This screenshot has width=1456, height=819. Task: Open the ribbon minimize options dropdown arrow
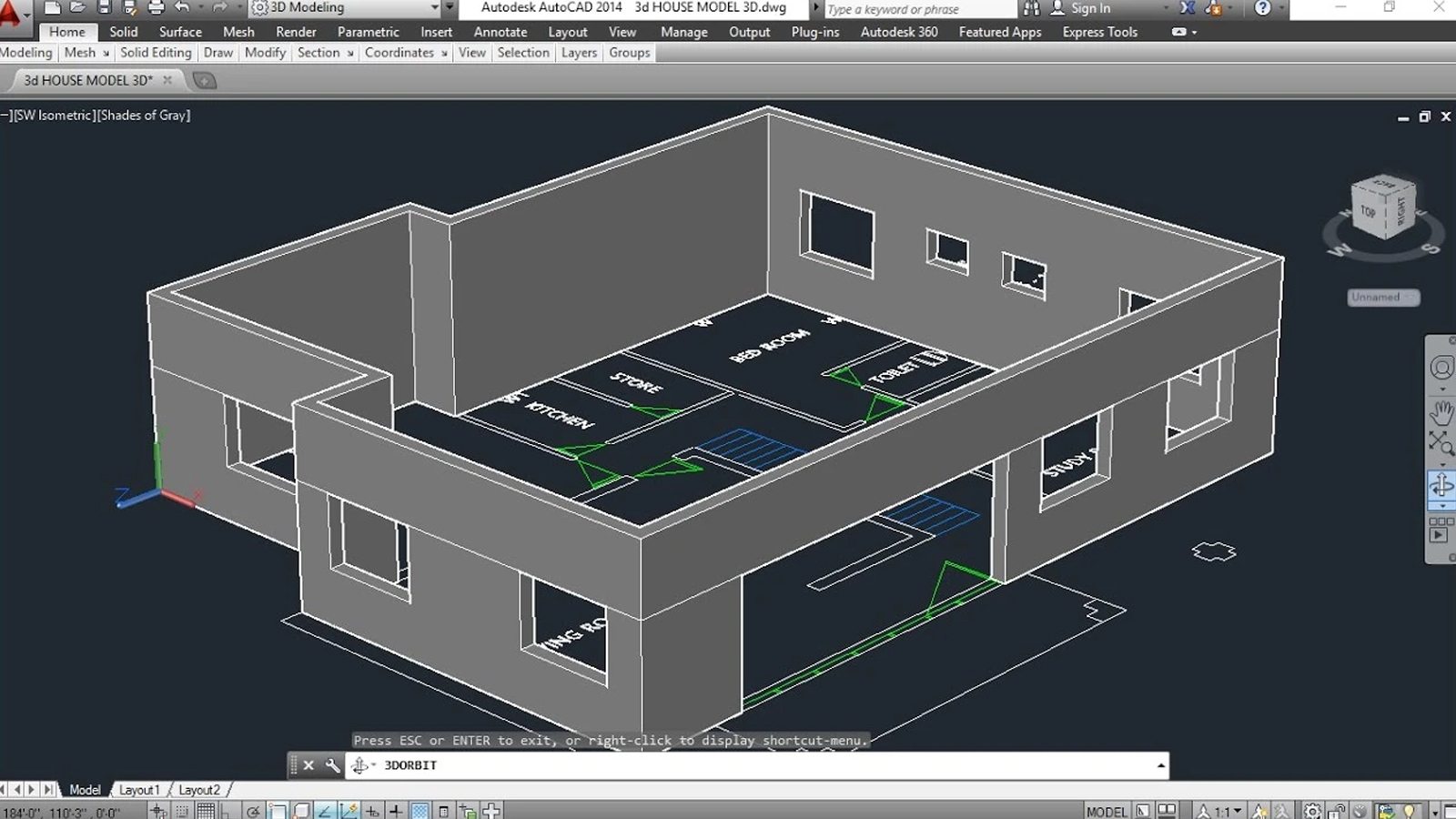coord(1194,32)
